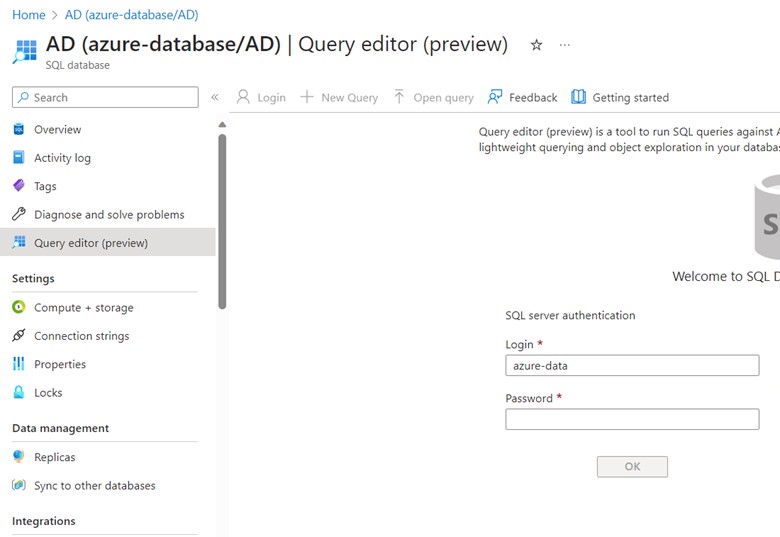780x537 pixels.
Task: Focus the Password input field
Action: point(632,419)
